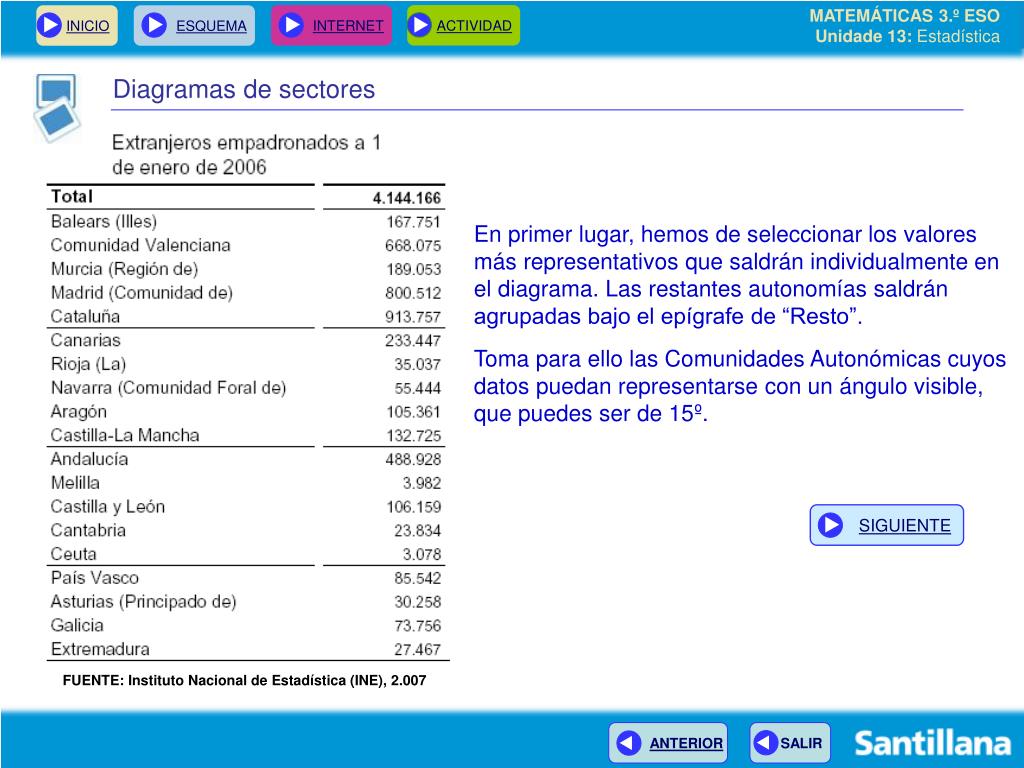The image size is (1024, 768).
Task: Select the value 668.075
Action: click(413, 246)
